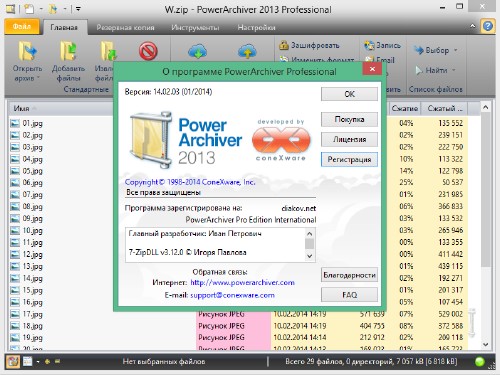Click the coneXware logo

(x=281, y=140)
